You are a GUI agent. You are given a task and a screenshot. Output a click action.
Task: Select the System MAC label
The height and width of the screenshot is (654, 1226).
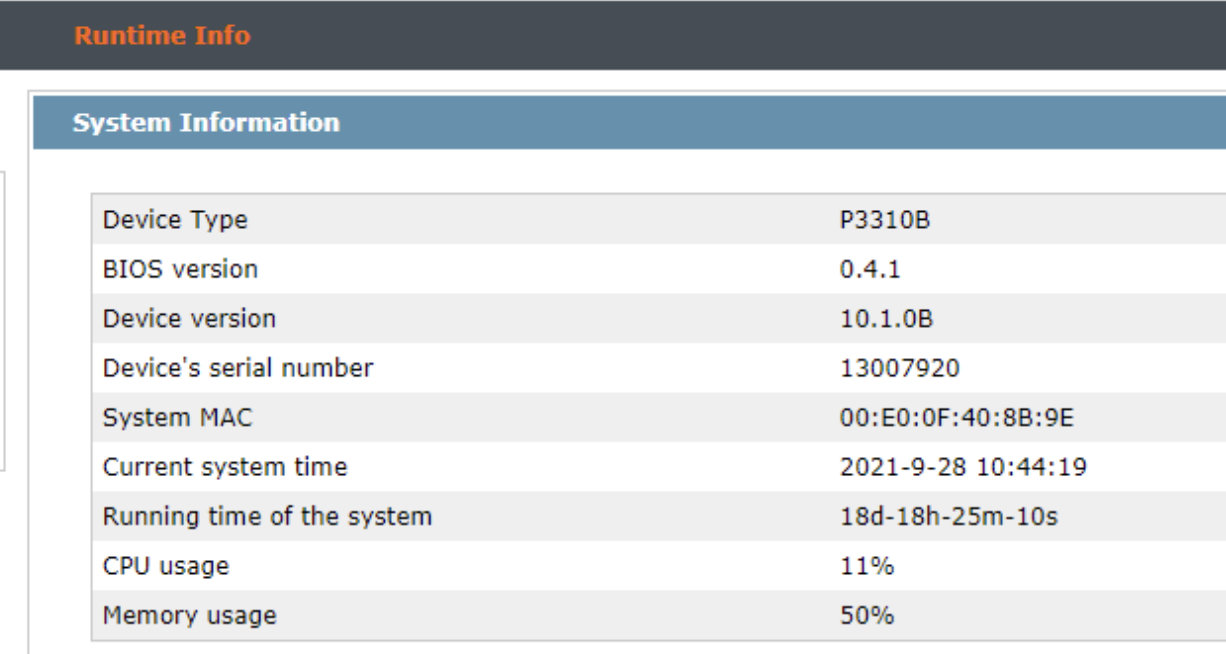[178, 417]
